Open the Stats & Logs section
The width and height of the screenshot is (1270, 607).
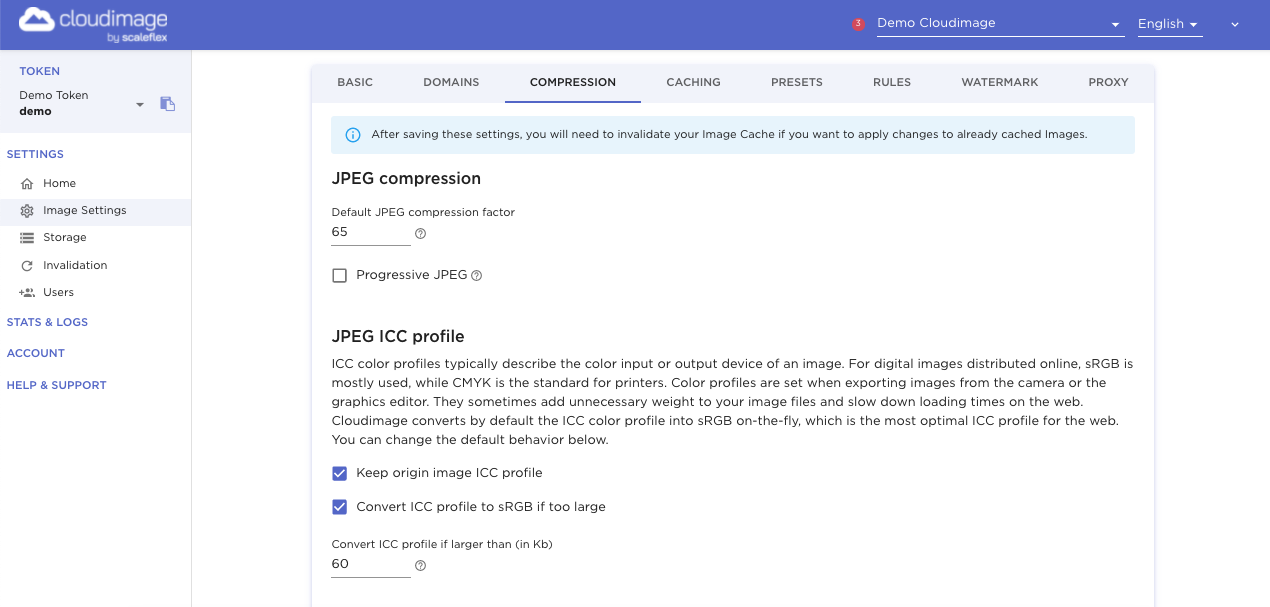[47, 322]
